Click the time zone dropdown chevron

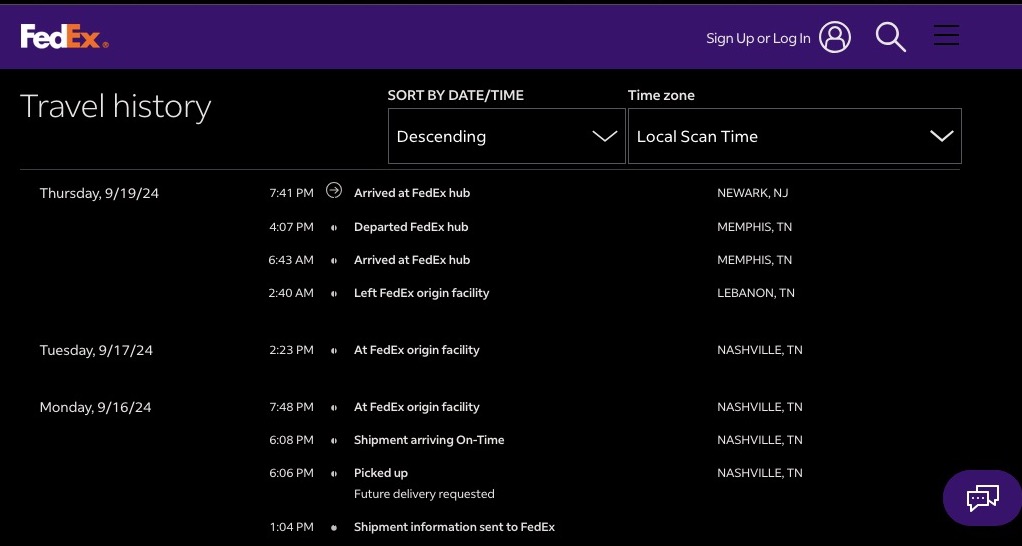[x=941, y=136]
